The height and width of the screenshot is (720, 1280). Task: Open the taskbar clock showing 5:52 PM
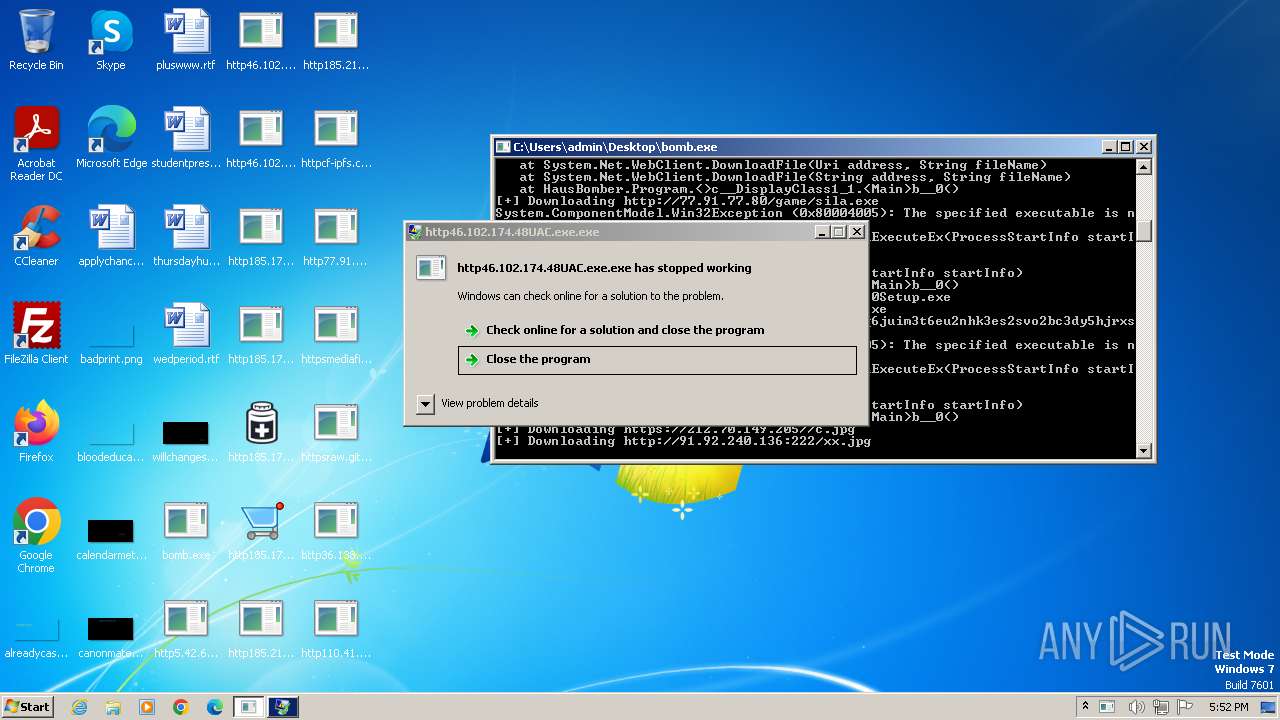(1228, 707)
